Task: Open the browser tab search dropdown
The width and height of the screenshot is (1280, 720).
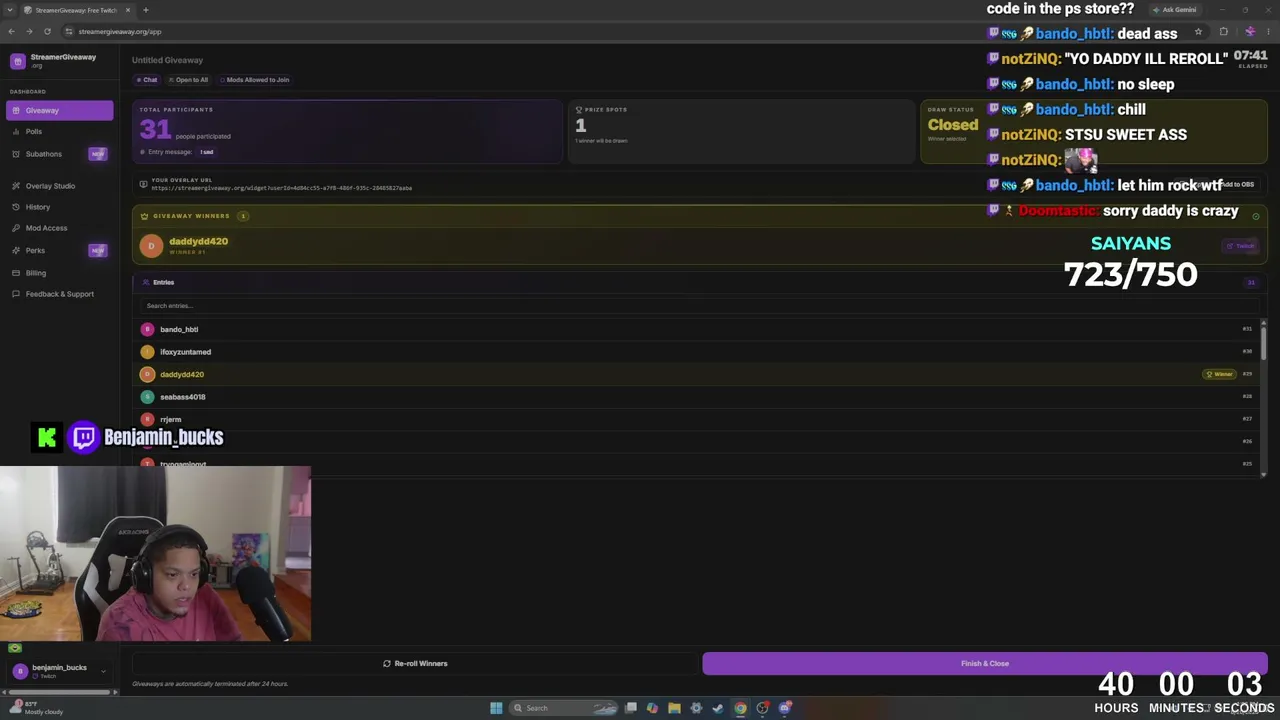Action: (x=10, y=10)
